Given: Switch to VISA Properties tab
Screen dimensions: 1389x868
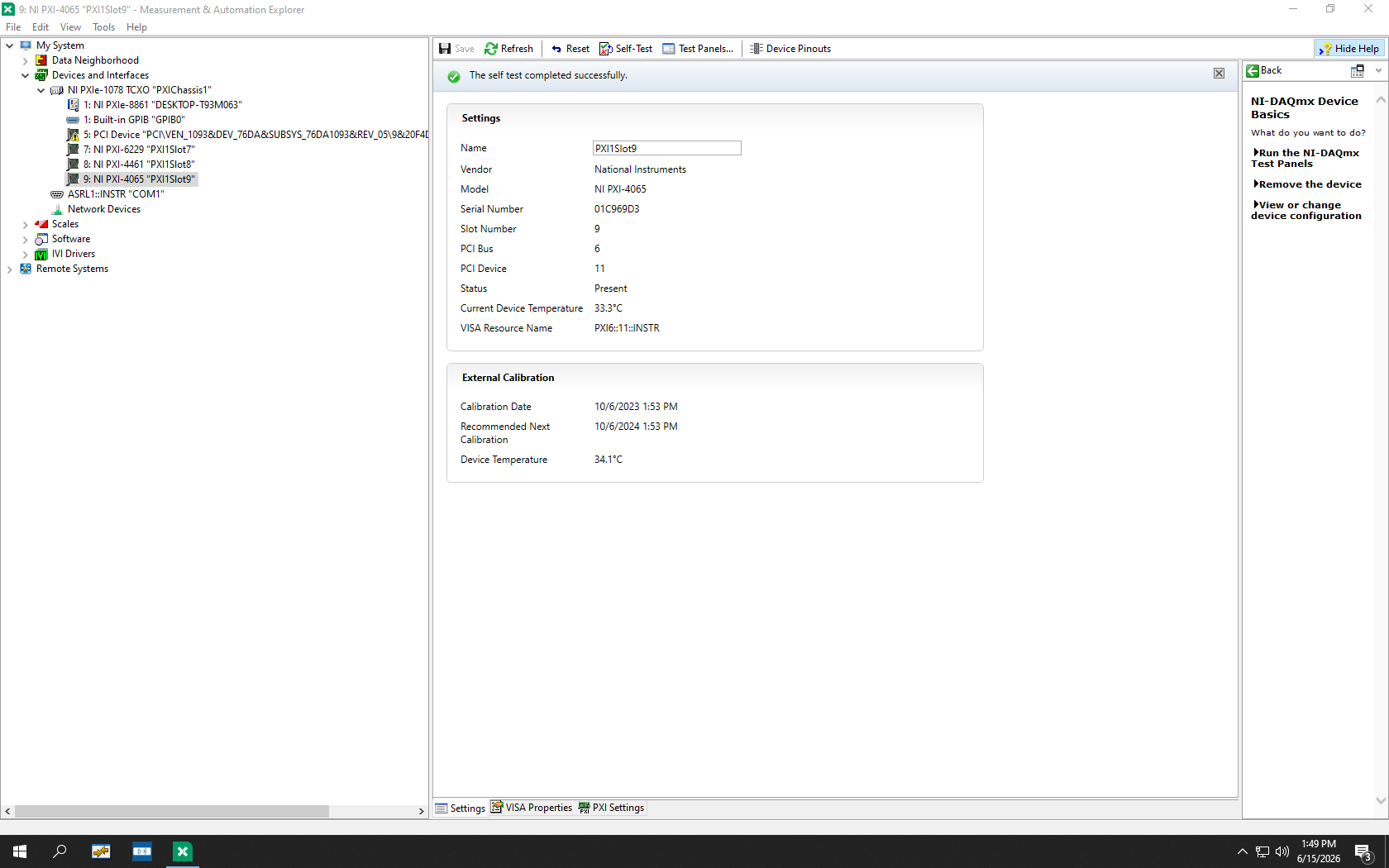Looking at the screenshot, I should pyautogui.click(x=532, y=808).
